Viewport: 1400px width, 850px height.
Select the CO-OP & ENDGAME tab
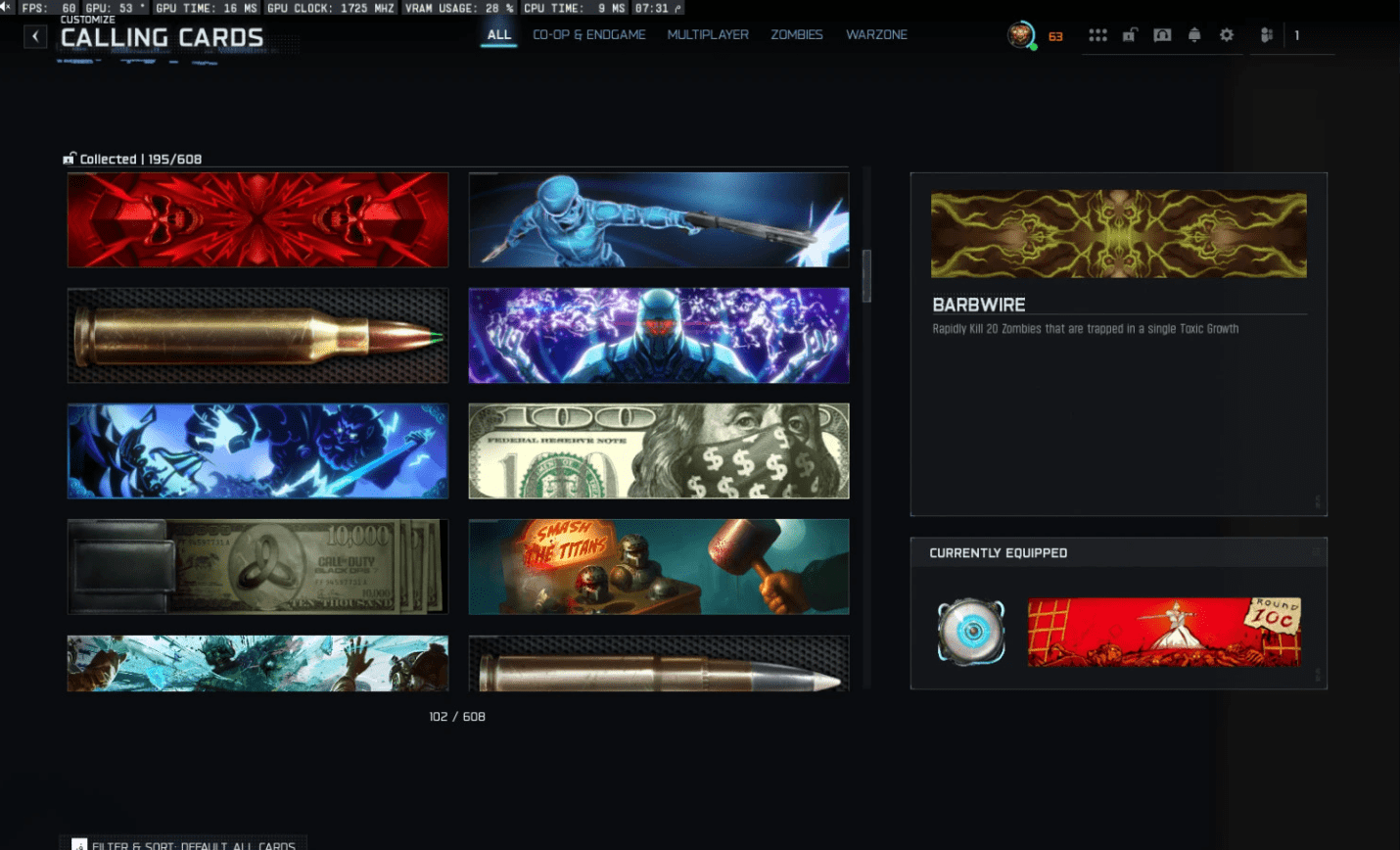[588, 34]
